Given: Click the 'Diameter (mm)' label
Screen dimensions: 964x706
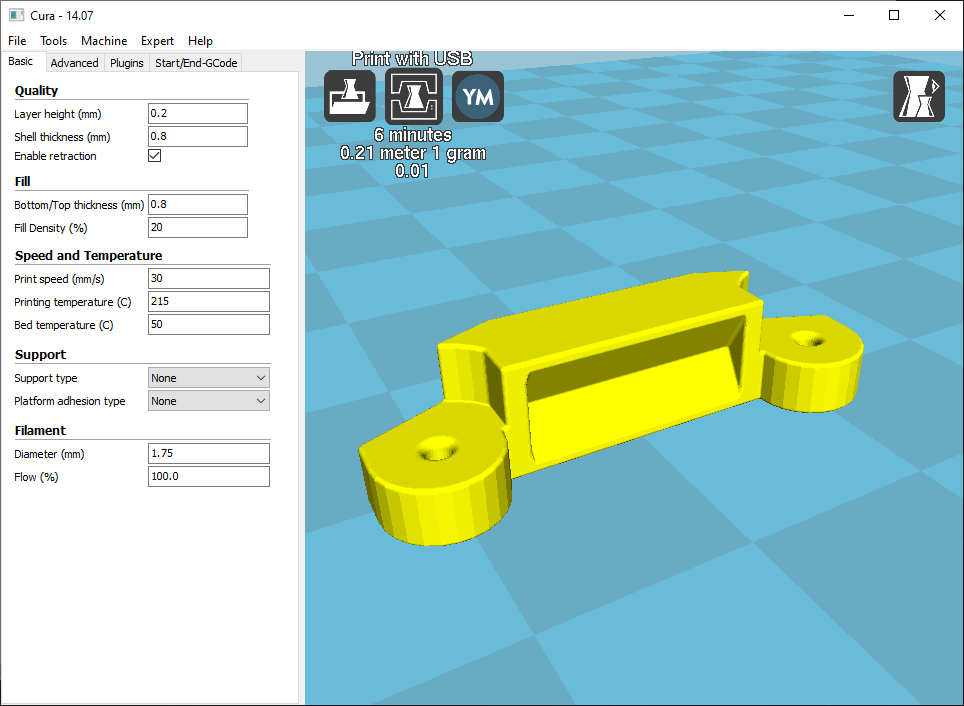Looking at the screenshot, I should coord(49,454).
